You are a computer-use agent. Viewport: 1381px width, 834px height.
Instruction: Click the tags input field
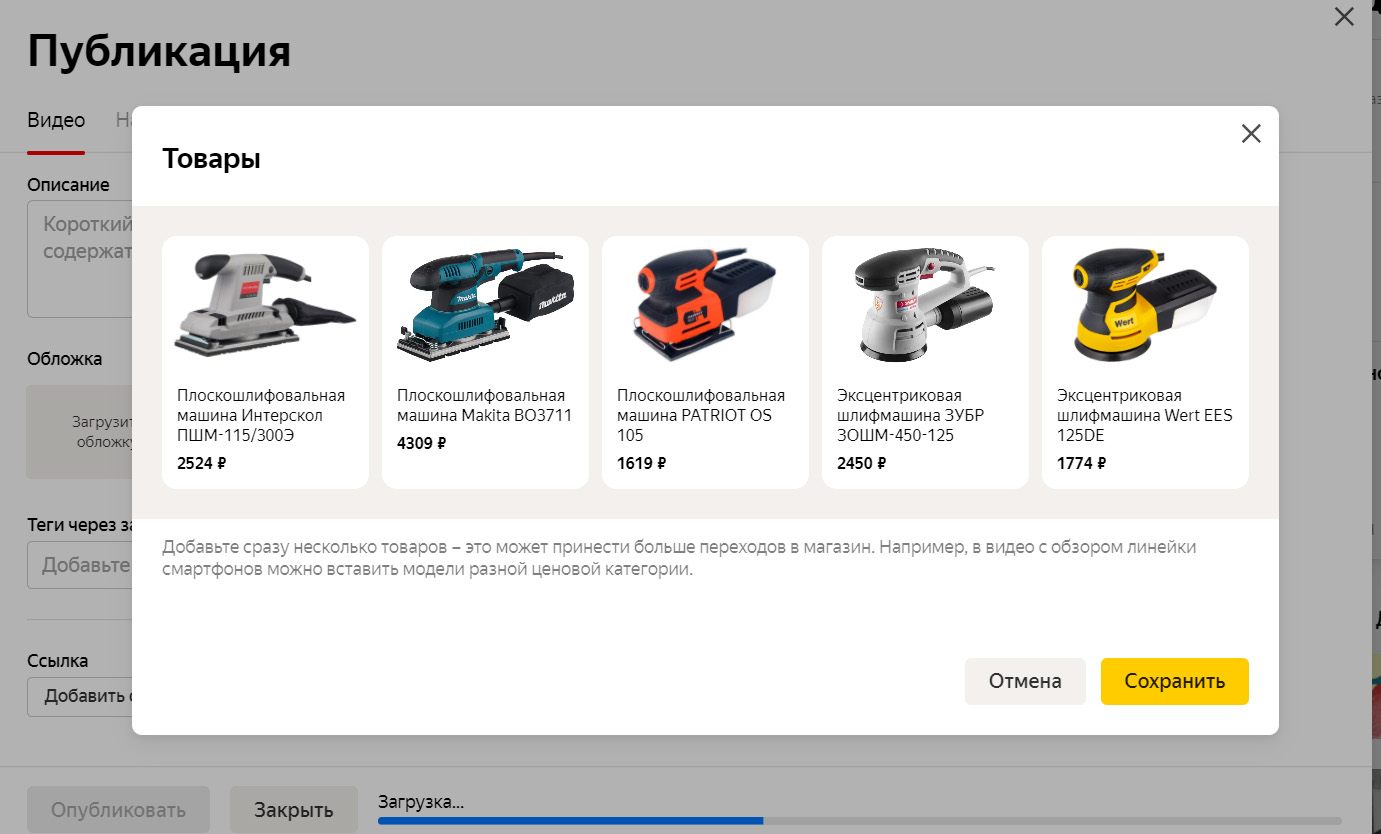80,565
